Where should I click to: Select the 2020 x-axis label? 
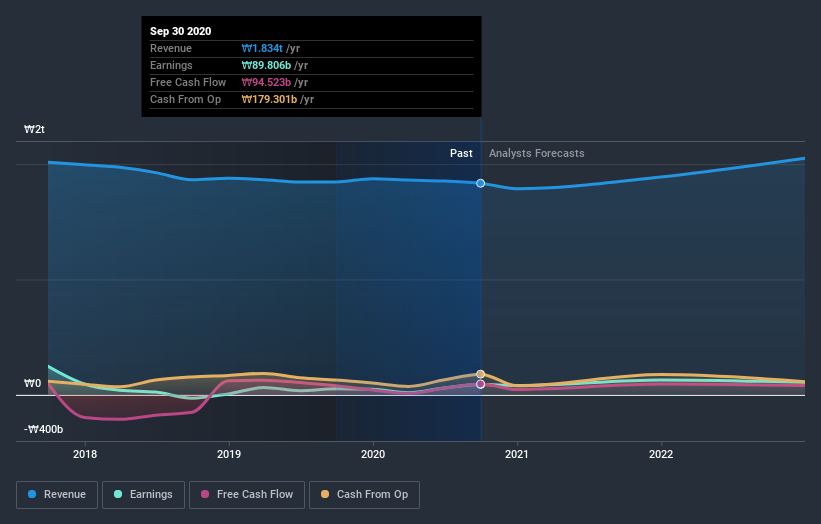(373, 454)
